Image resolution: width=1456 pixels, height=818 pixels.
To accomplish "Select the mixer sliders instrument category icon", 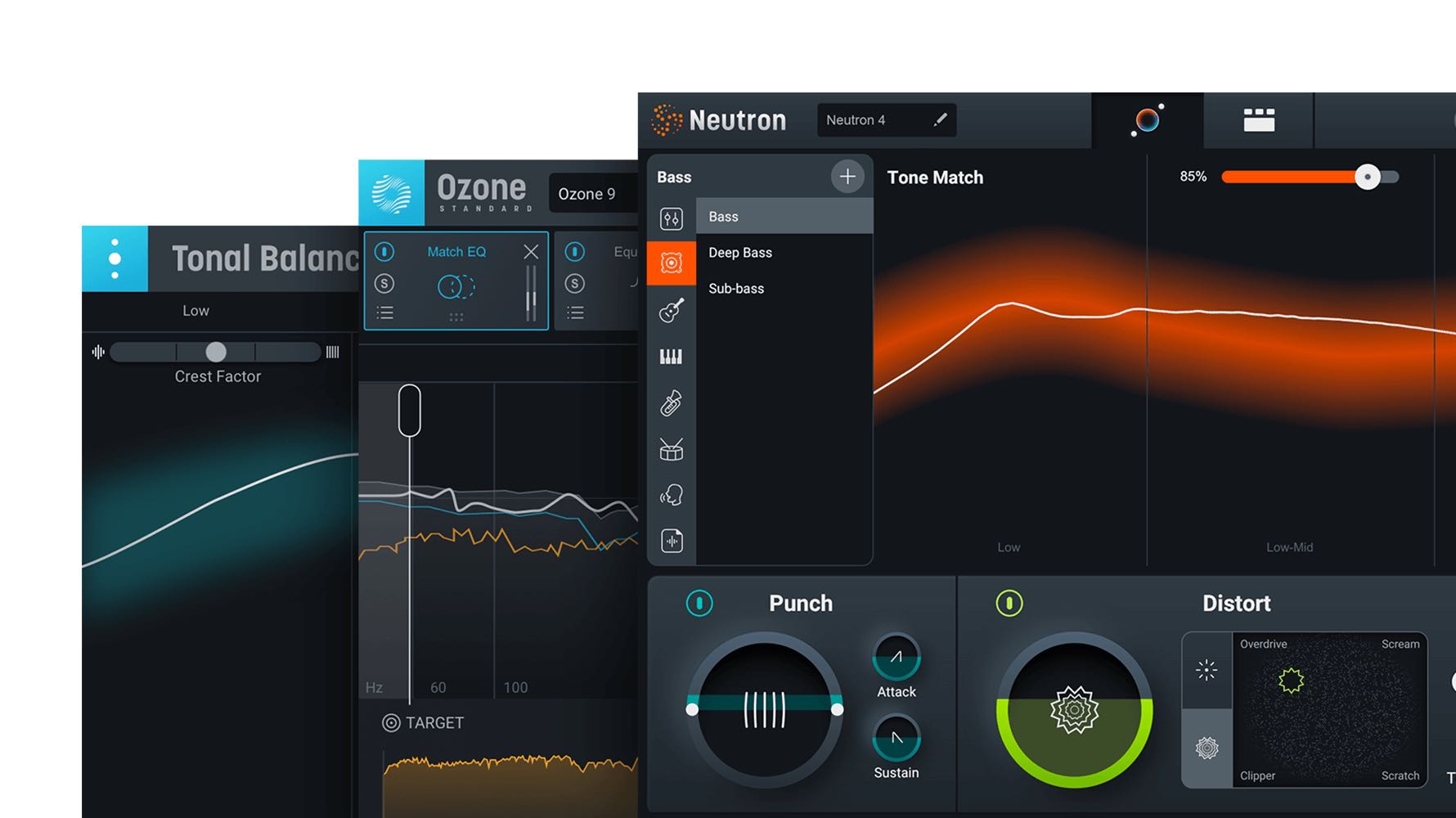I will point(671,218).
